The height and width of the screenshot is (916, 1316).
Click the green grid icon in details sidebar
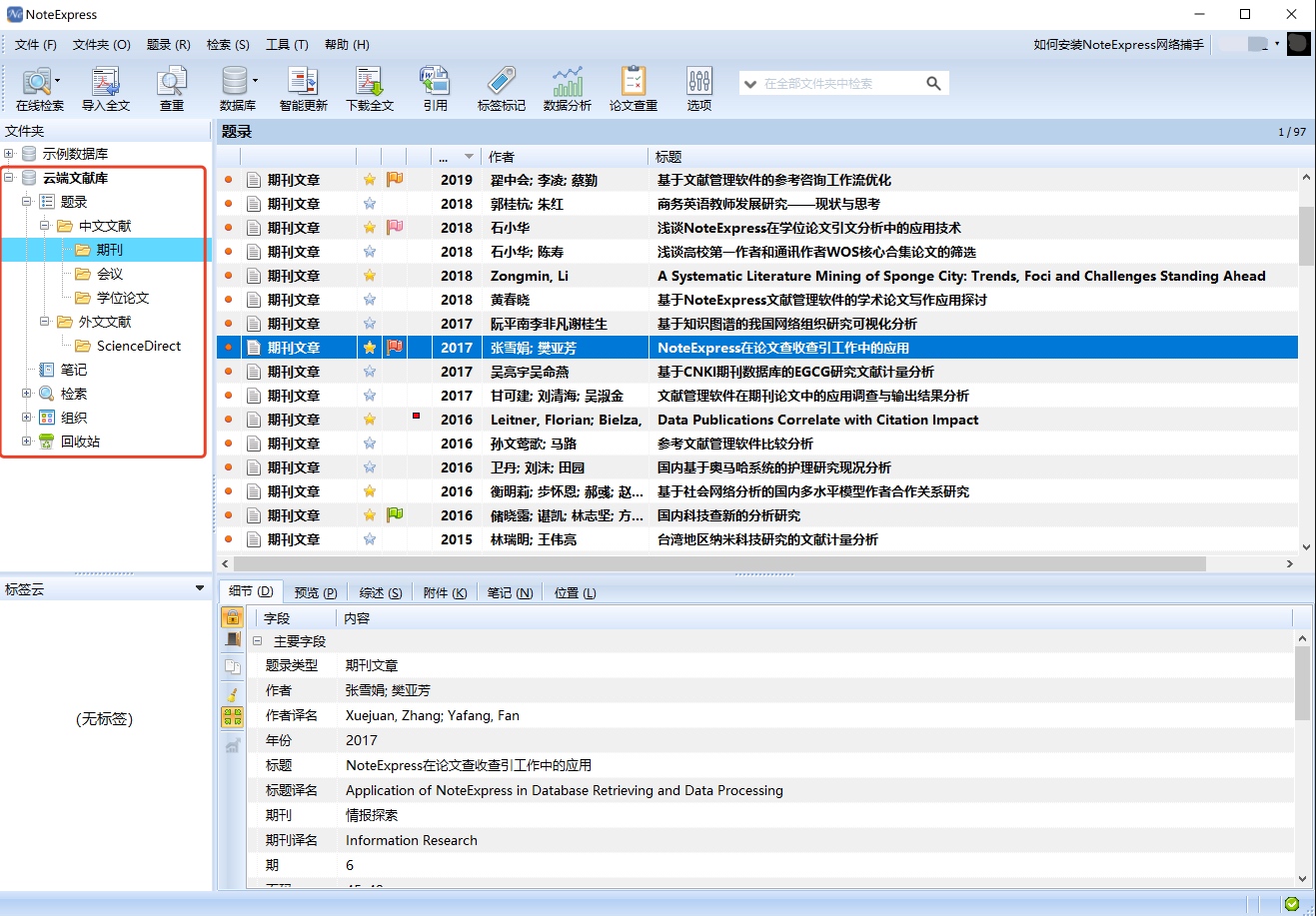tap(233, 716)
